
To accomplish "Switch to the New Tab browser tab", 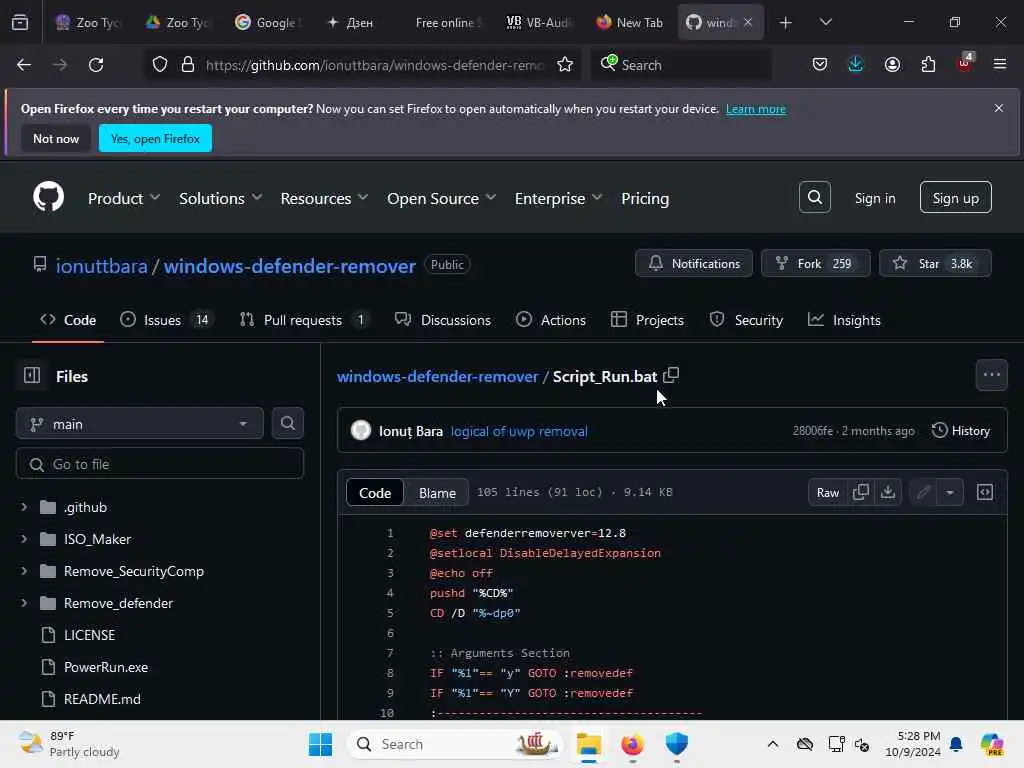I will pyautogui.click(x=630, y=22).
